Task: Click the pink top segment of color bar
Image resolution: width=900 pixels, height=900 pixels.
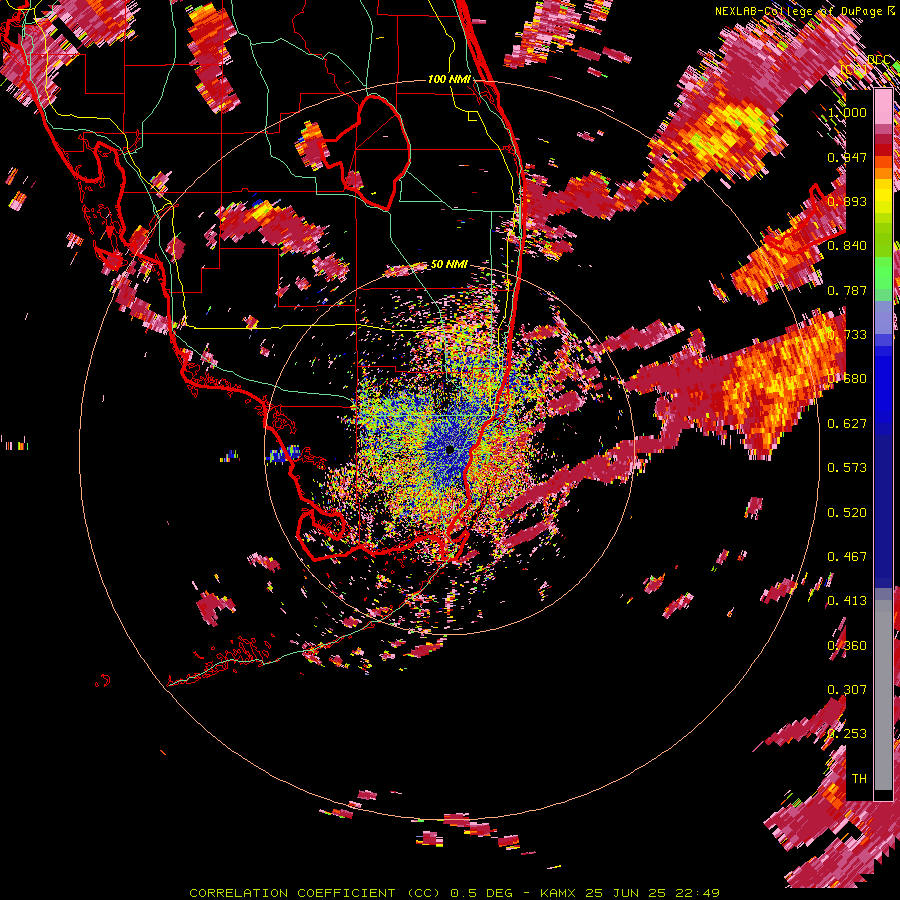Action: 883,106
